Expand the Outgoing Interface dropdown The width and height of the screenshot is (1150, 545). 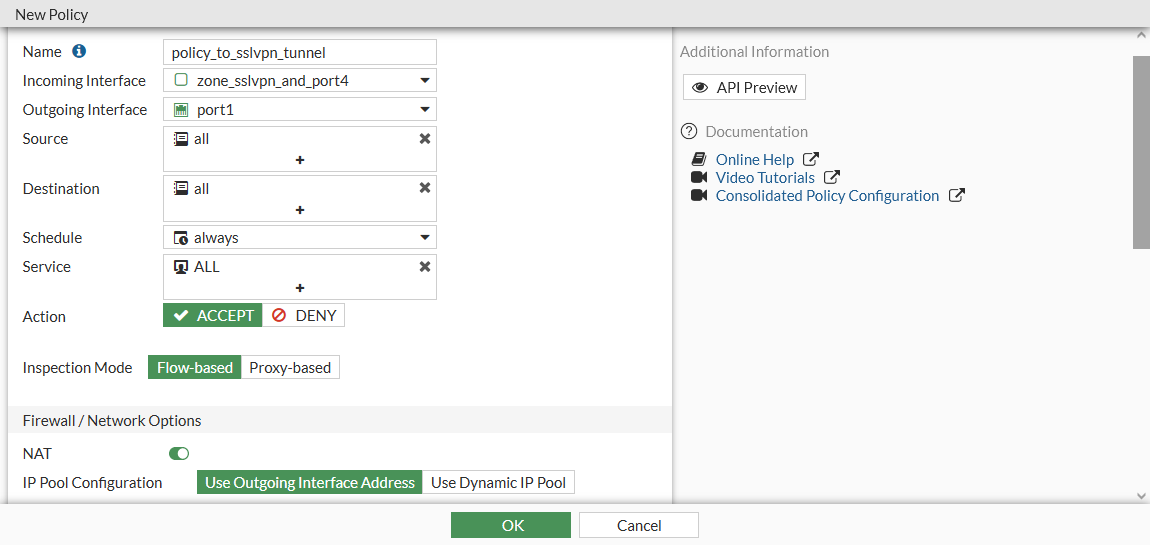tap(425, 110)
